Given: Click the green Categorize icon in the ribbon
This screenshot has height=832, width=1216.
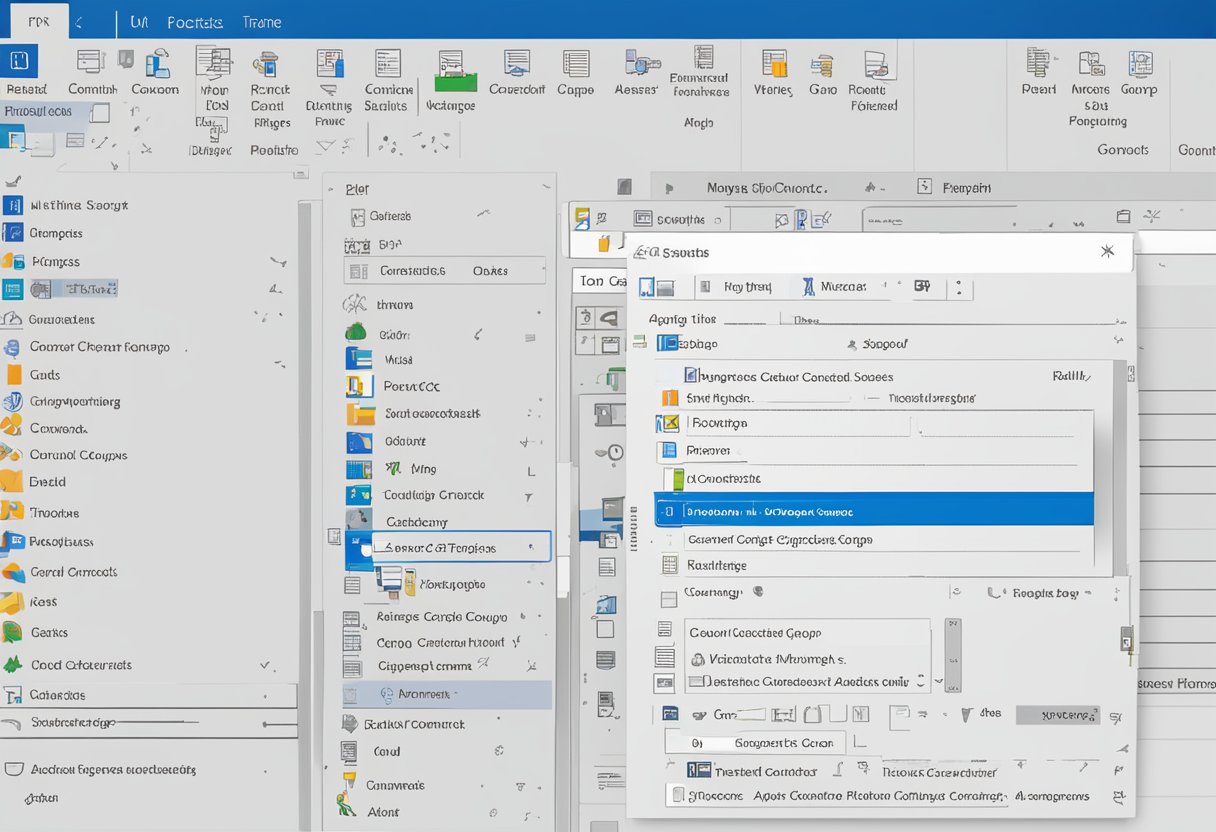Looking at the screenshot, I should (x=454, y=72).
